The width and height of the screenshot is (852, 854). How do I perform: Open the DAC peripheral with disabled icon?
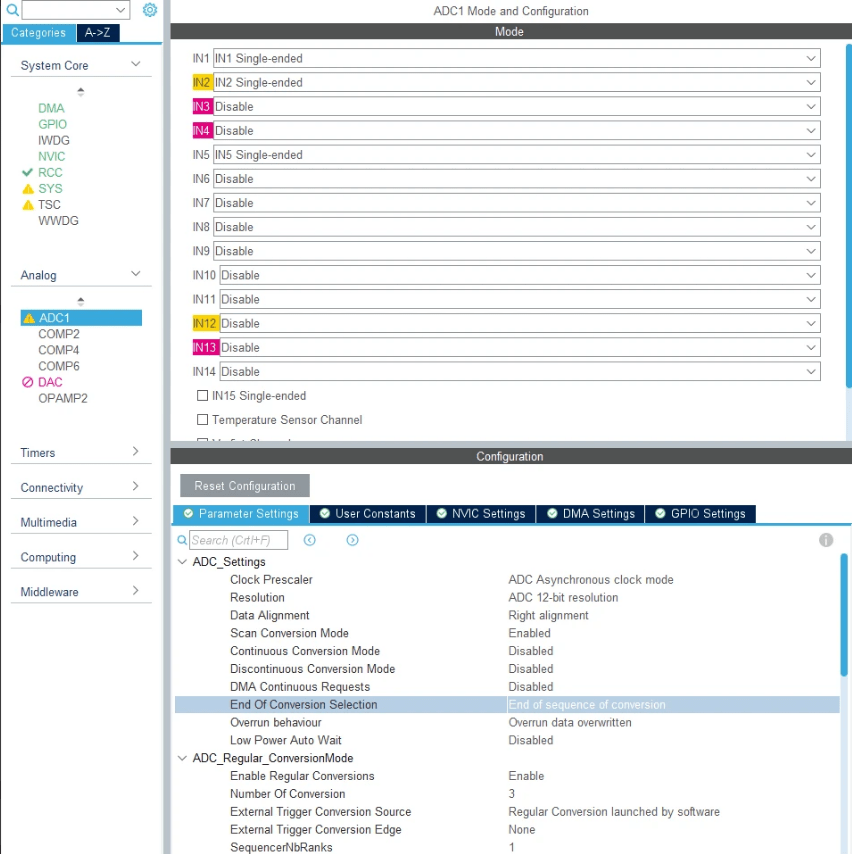point(50,382)
